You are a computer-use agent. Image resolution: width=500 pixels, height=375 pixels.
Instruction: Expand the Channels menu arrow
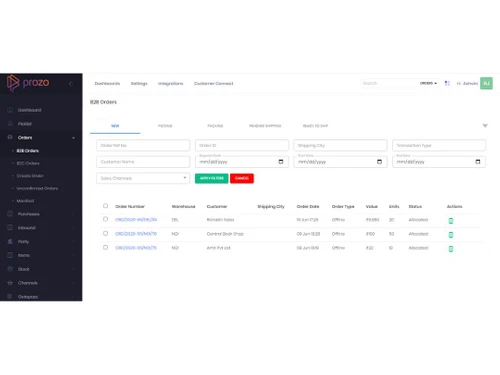click(73, 283)
